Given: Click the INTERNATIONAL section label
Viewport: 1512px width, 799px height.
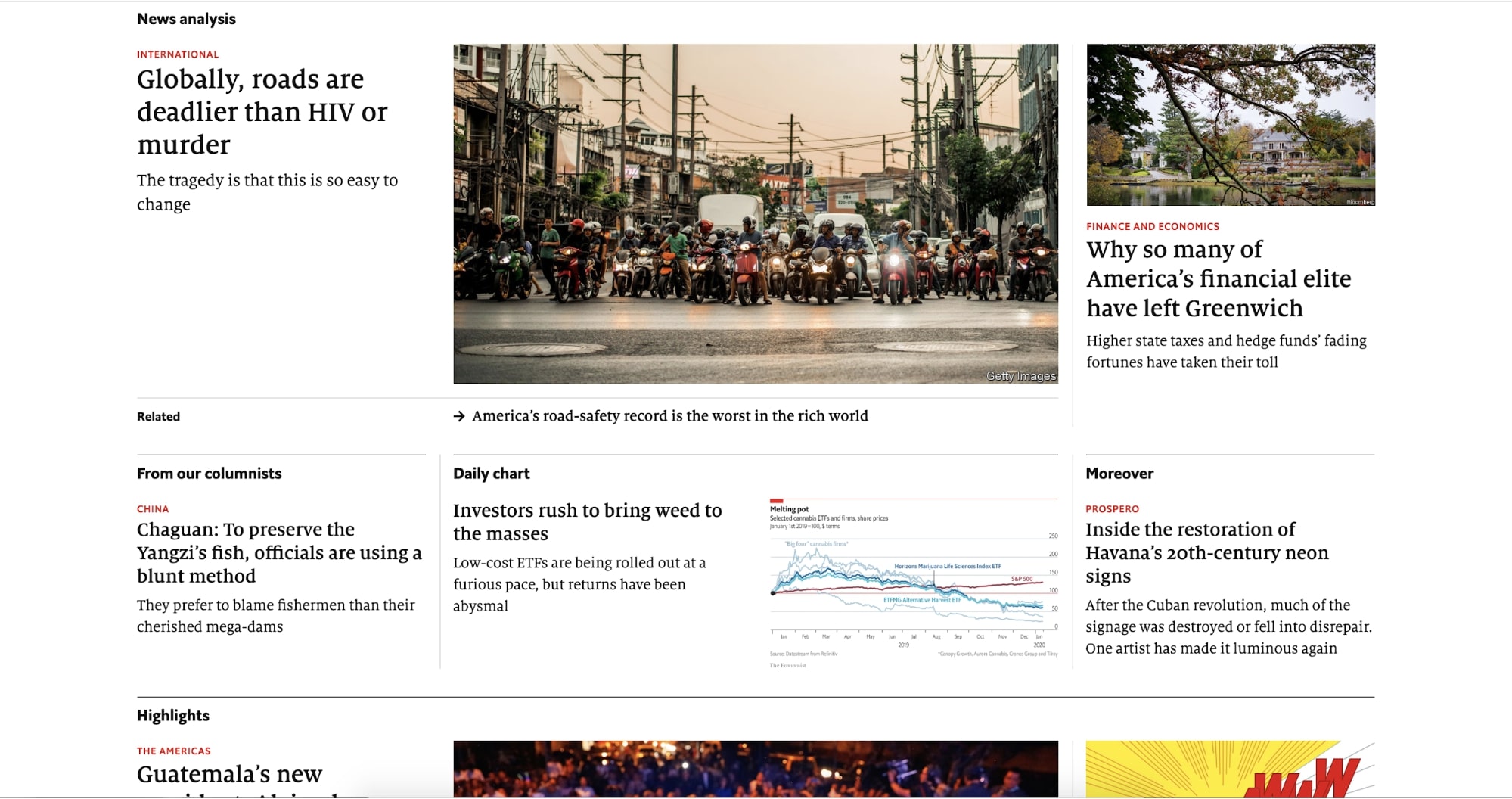Looking at the screenshot, I should point(178,54).
